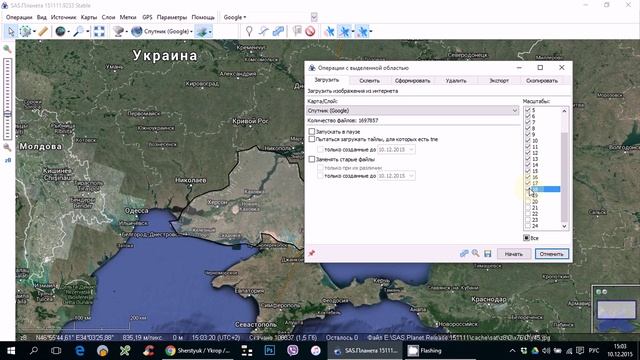
Task: Open Microsoft Edge from the taskbar
Action: (x=80, y=351)
